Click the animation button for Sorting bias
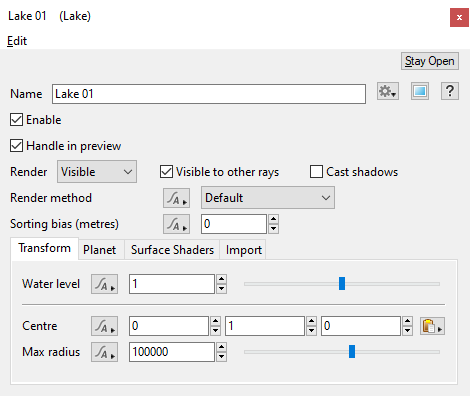Viewport: 470px width, 396px height. point(176,224)
